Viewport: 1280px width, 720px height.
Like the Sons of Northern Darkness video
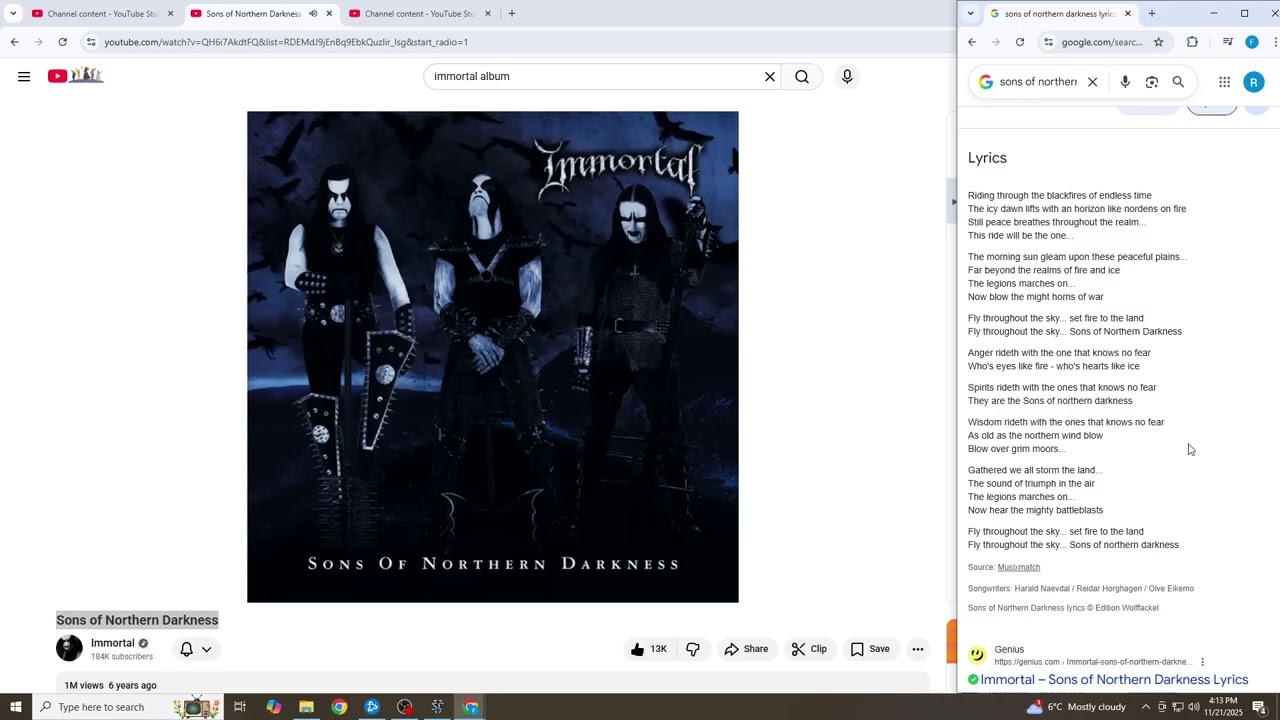pyautogui.click(x=648, y=649)
